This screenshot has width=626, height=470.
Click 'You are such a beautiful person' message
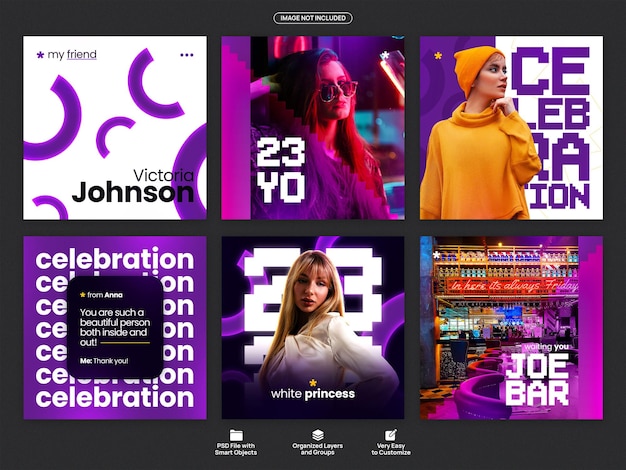pos(115,327)
